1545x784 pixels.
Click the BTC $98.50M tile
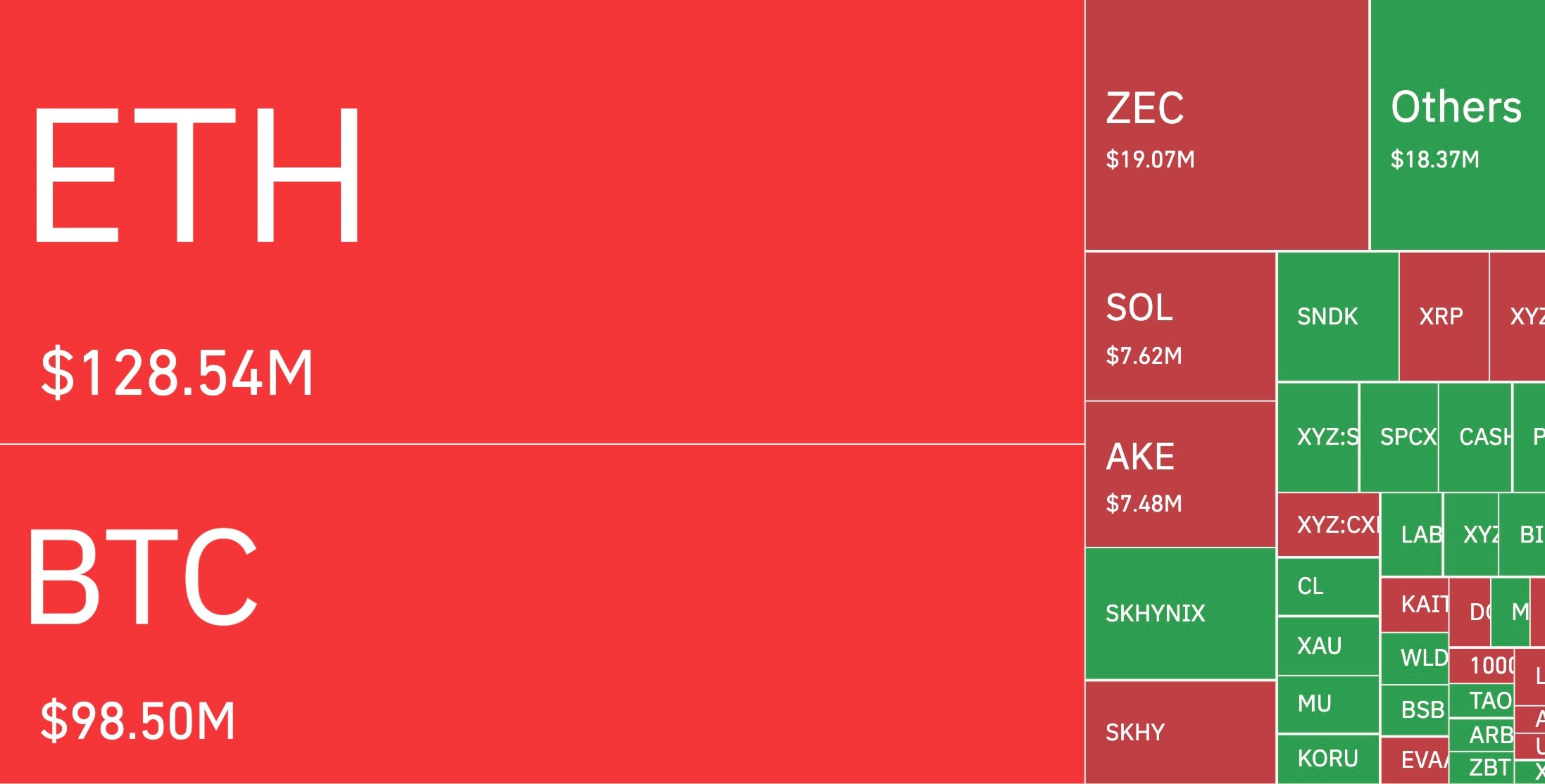(x=542, y=614)
